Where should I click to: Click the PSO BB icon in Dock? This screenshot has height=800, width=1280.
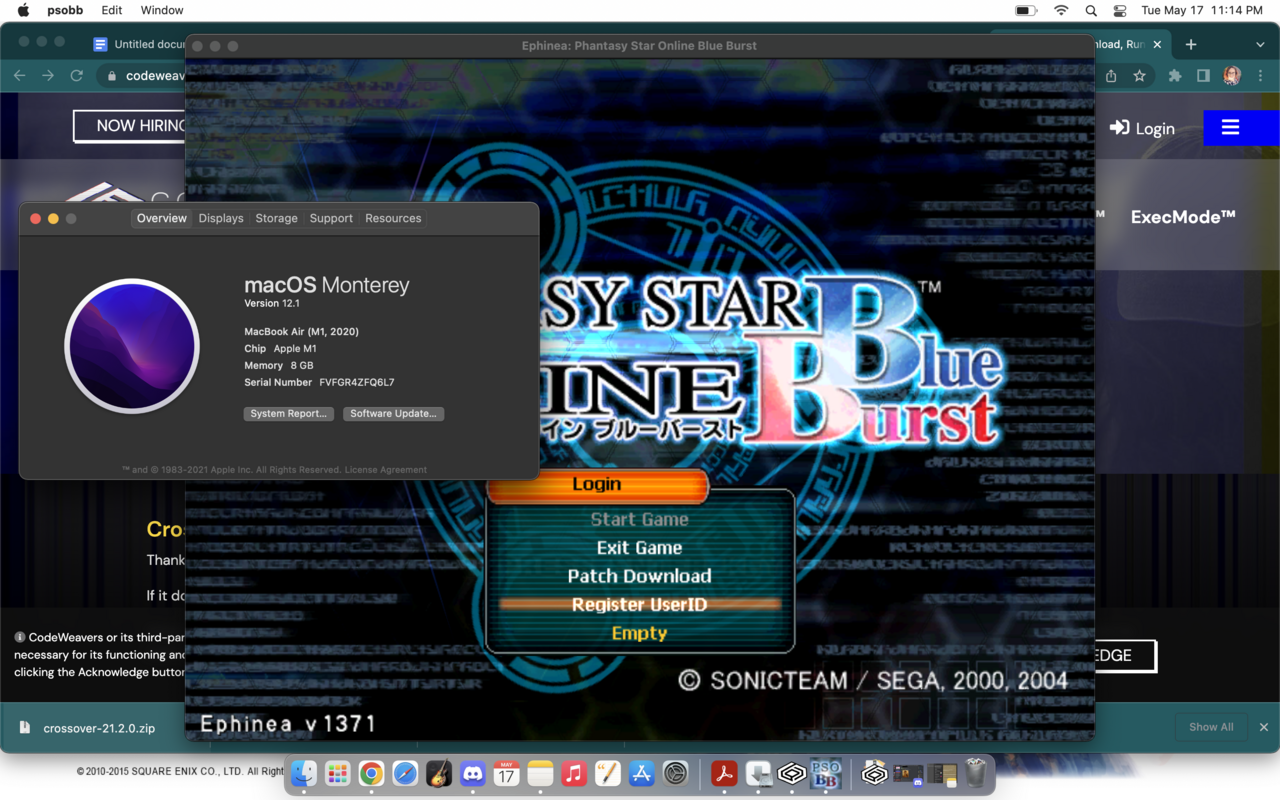click(x=826, y=773)
